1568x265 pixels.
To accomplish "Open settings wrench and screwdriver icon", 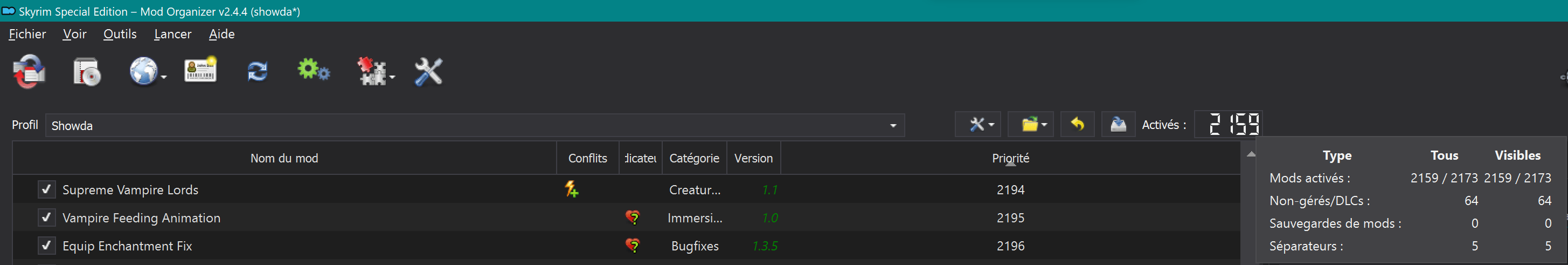I will point(428,72).
